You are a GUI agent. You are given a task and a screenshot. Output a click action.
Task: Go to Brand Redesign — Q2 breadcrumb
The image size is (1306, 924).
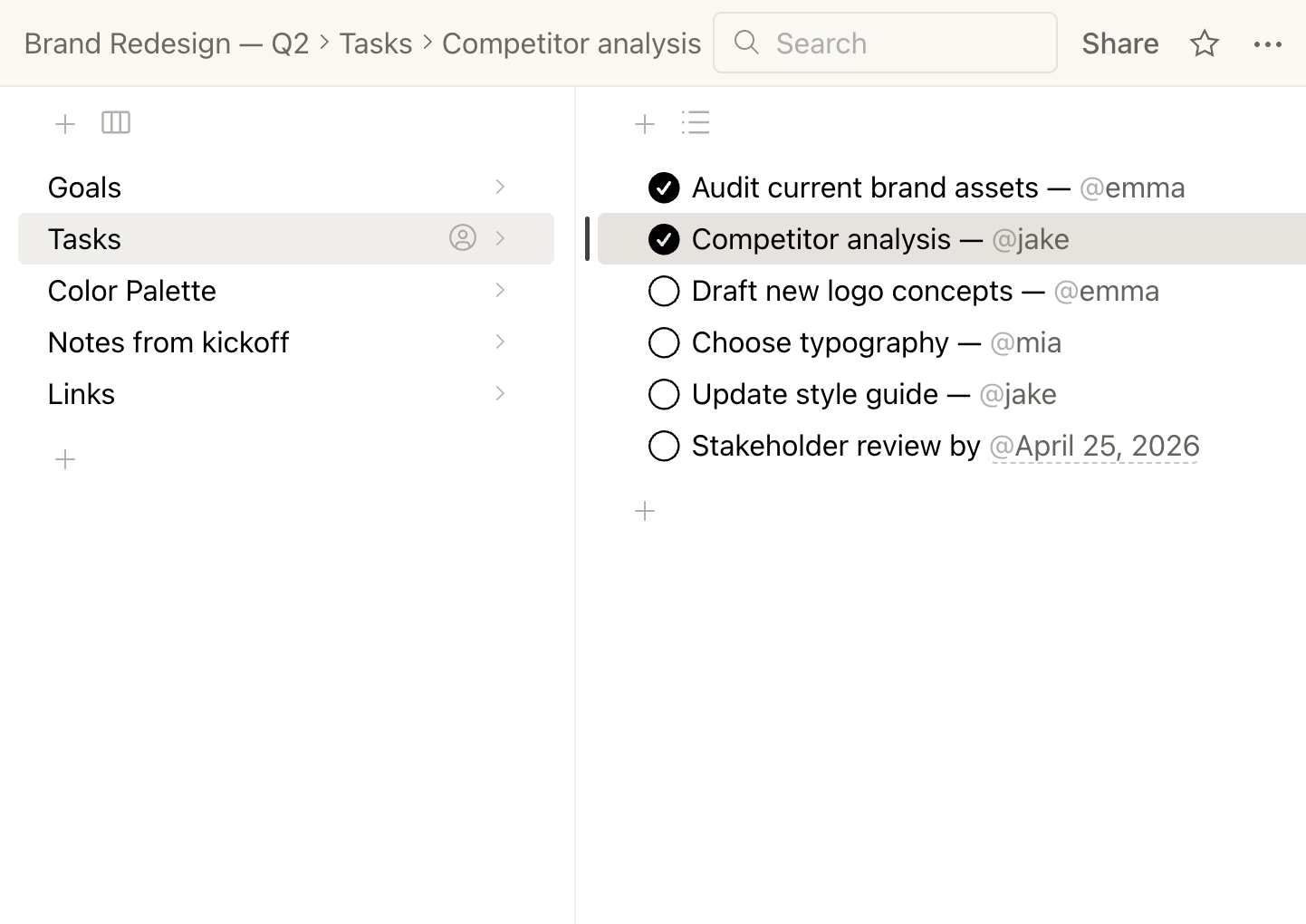click(166, 43)
